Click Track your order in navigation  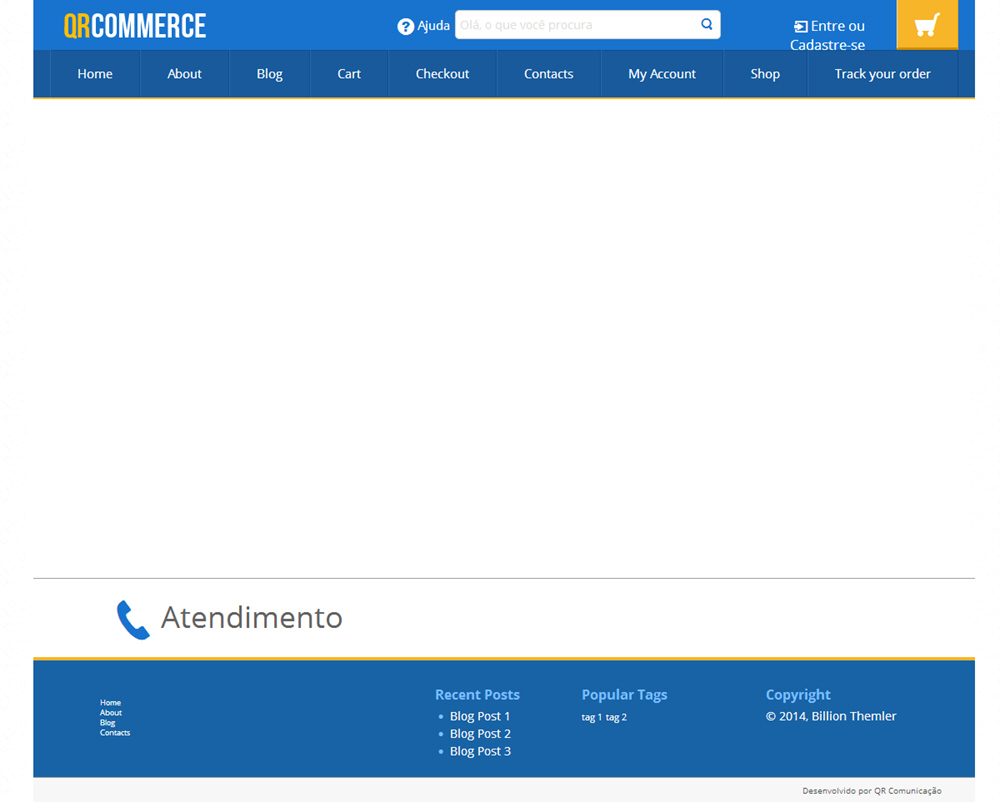pyautogui.click(x=882, y=74)
